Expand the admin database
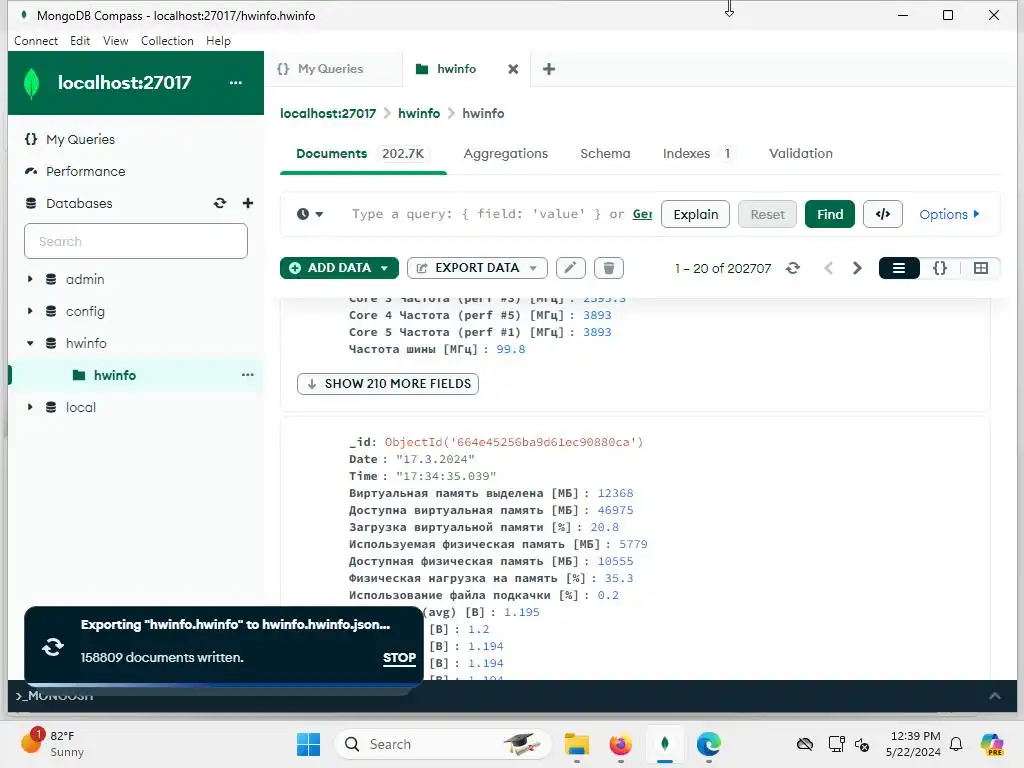Image resolution: width=1024 pixels, height=768 pixels. click(30, 279)
